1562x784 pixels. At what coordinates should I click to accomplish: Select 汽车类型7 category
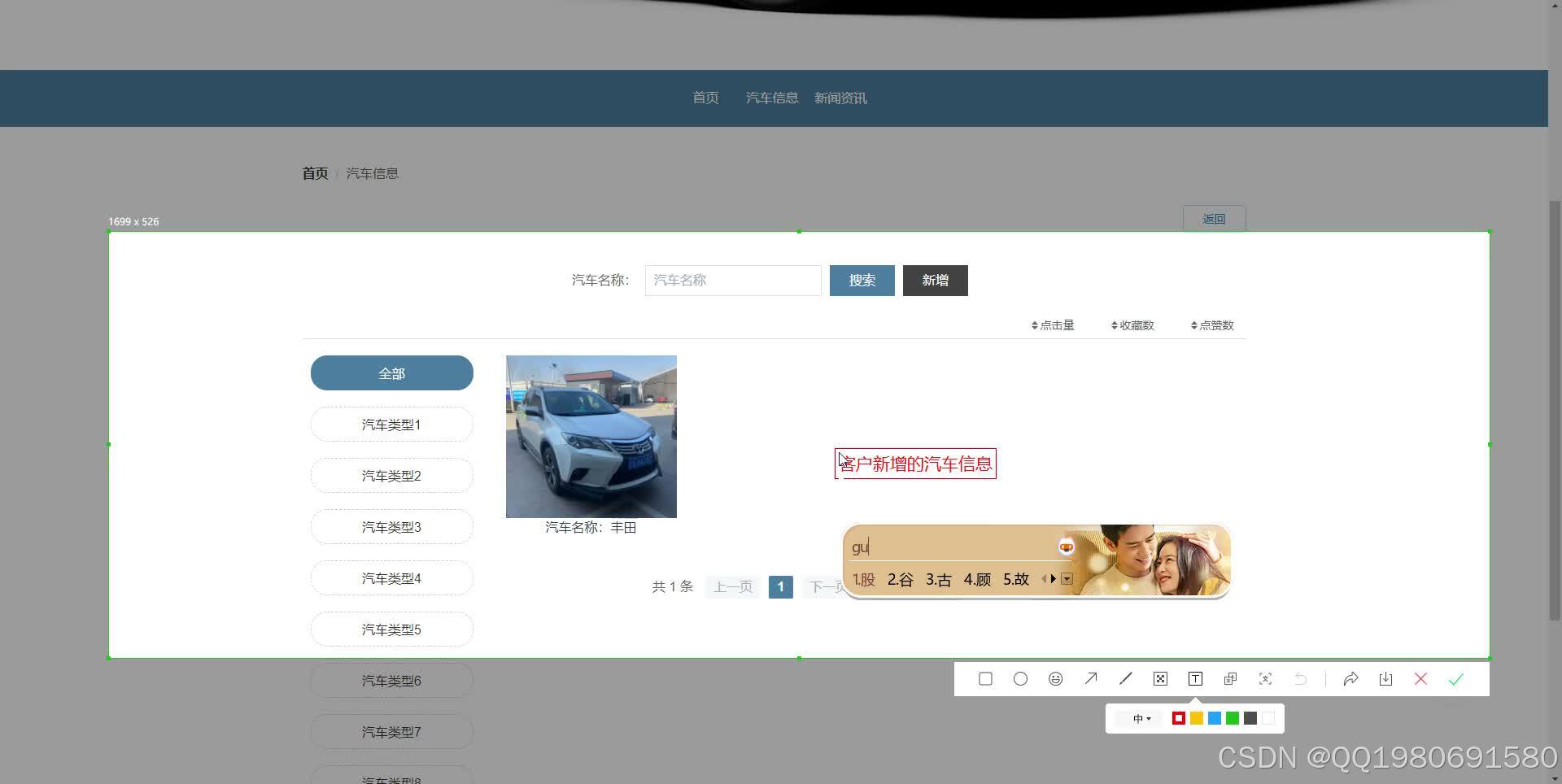point(391,732)
